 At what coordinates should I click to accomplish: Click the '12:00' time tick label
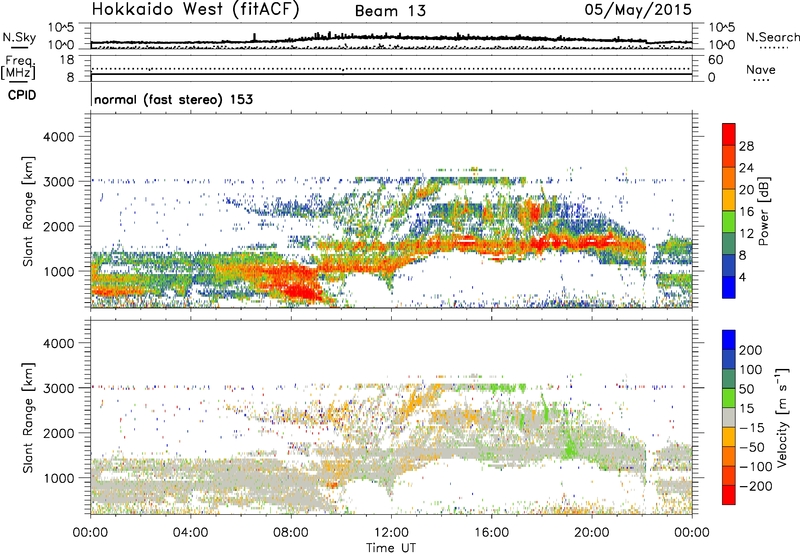pyautogui.click(x=391, y=533)
